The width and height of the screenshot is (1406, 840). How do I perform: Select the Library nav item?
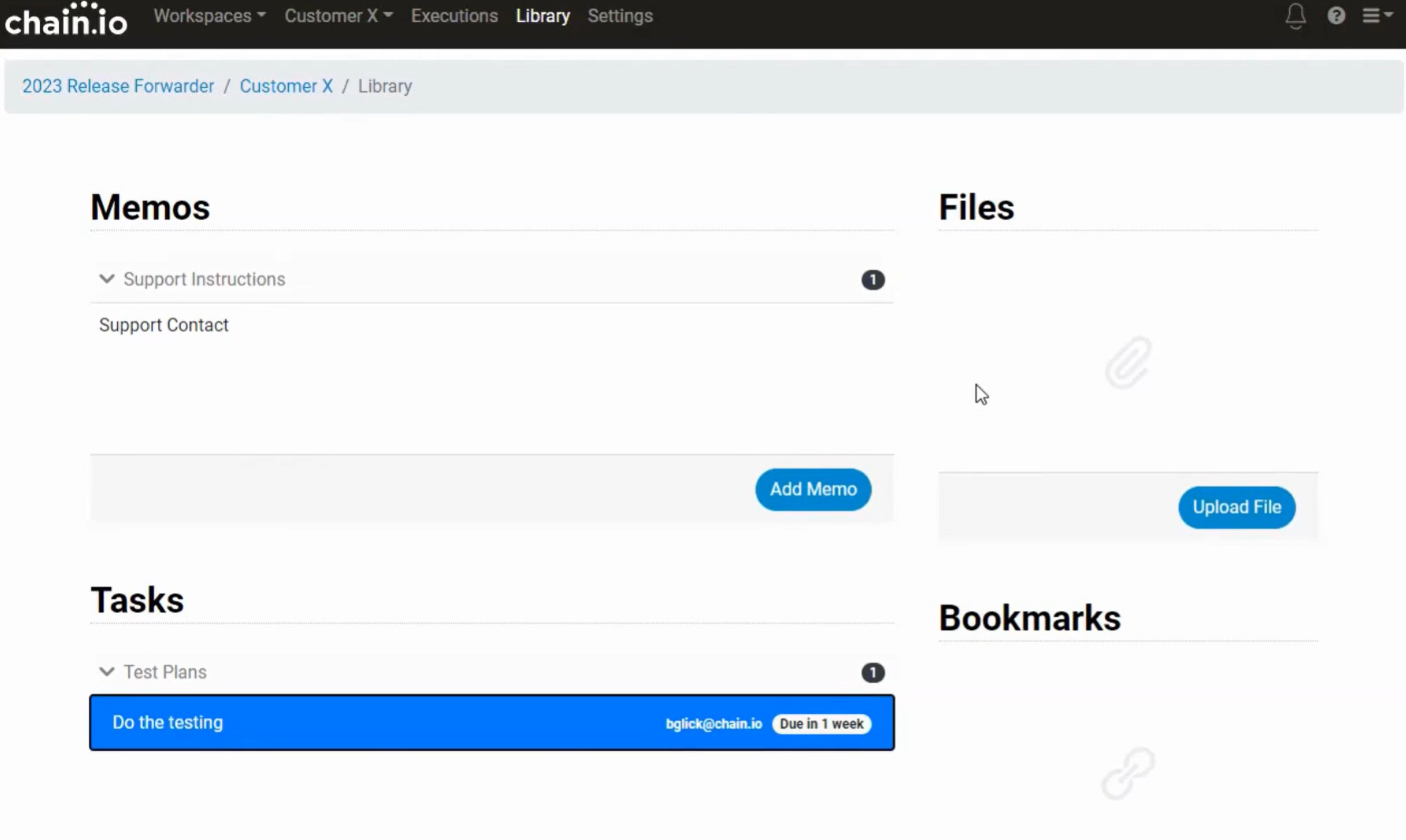click(x=542, y=16)
